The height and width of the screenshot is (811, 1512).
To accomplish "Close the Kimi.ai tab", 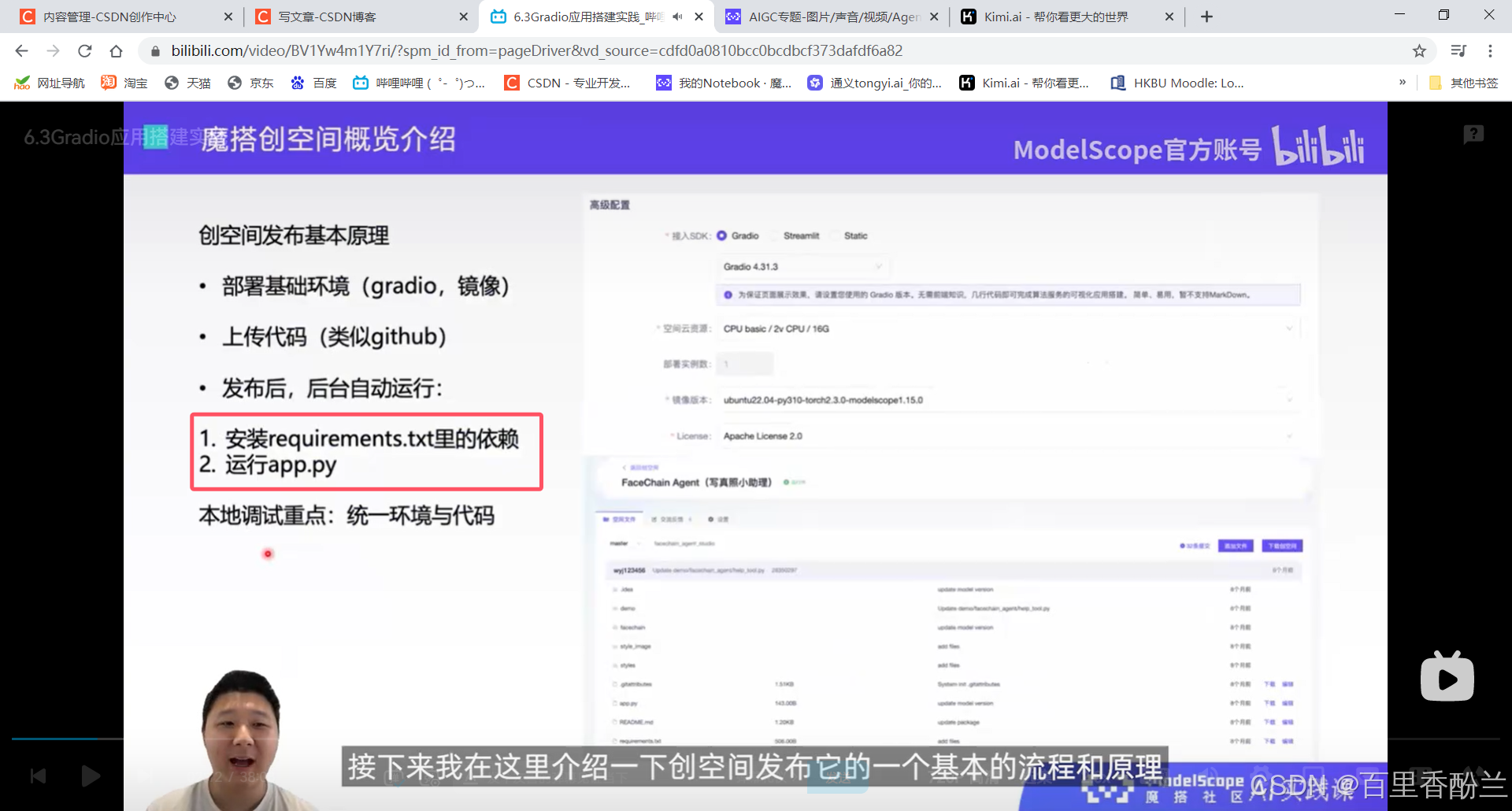I will 1169,17.
